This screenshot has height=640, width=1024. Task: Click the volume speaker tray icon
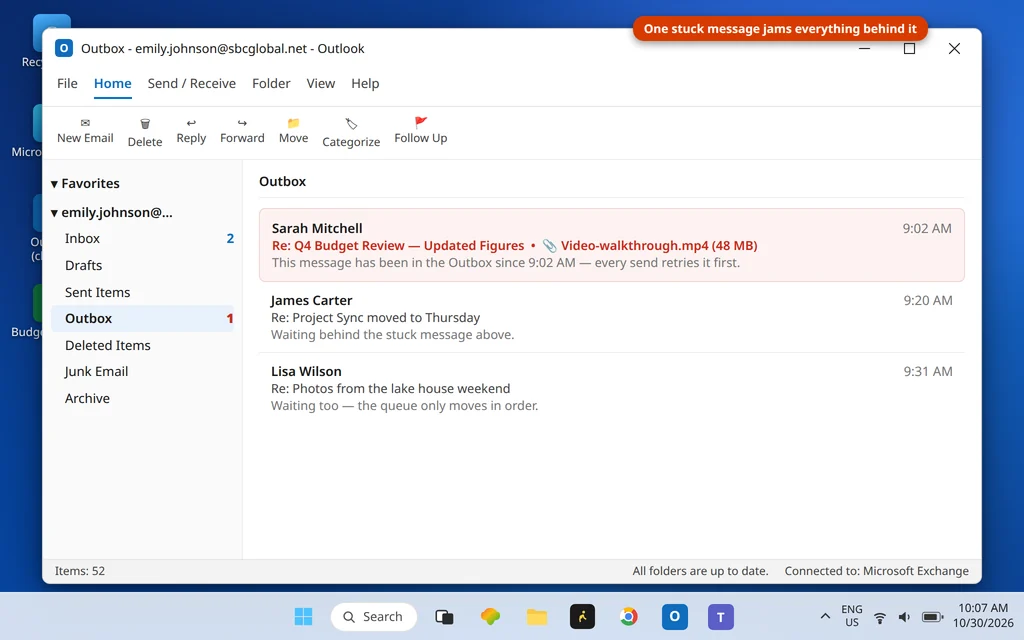(904, 617)
